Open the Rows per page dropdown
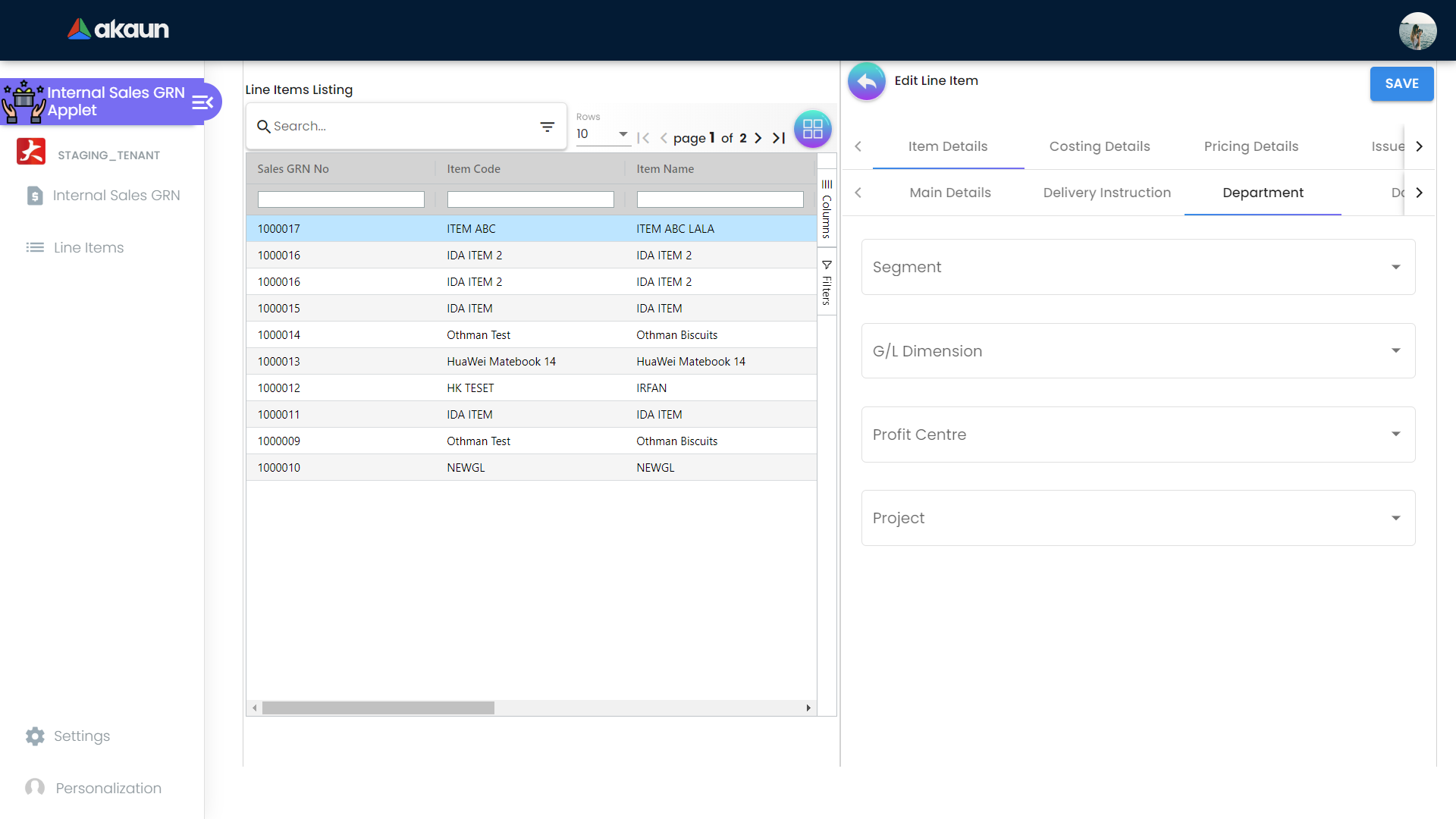Image resolution: width=1456 pixels, height=819 pixels. 602,134
